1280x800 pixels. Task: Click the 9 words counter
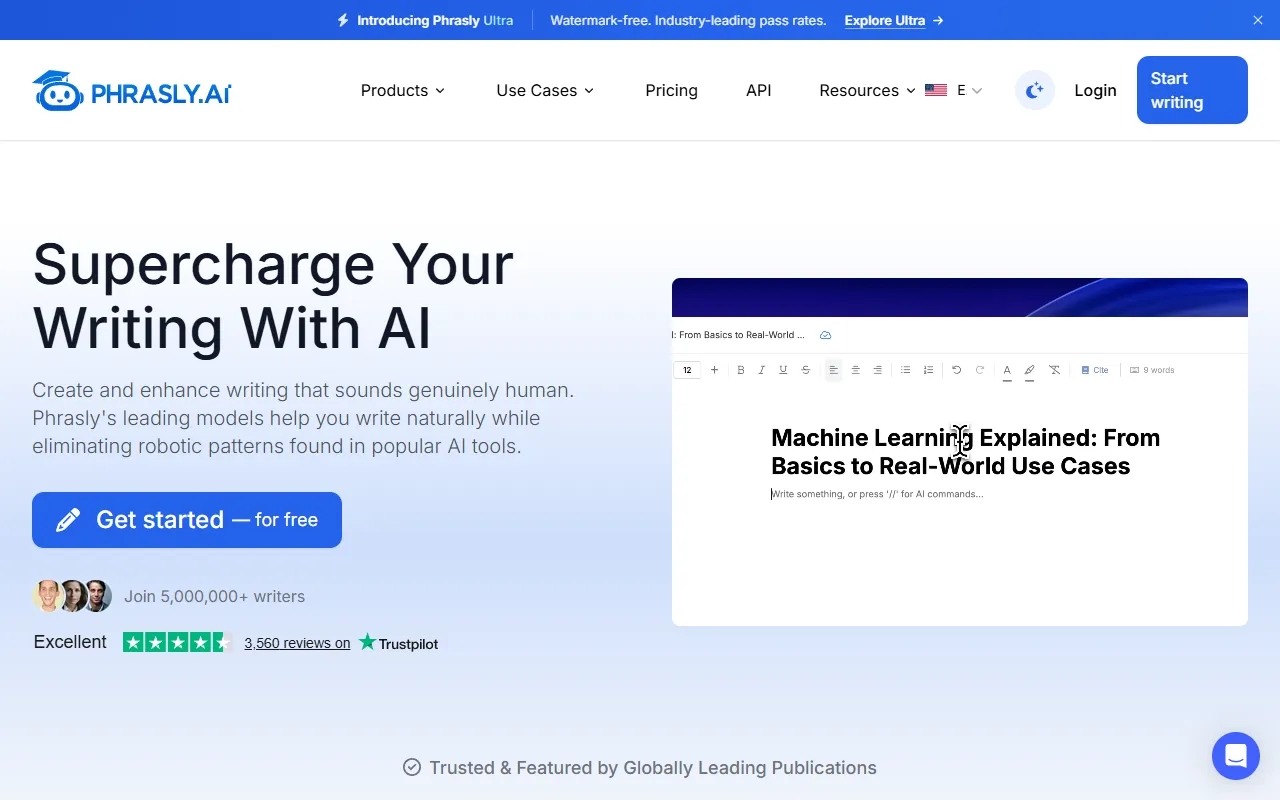(x=1152, y=370)
